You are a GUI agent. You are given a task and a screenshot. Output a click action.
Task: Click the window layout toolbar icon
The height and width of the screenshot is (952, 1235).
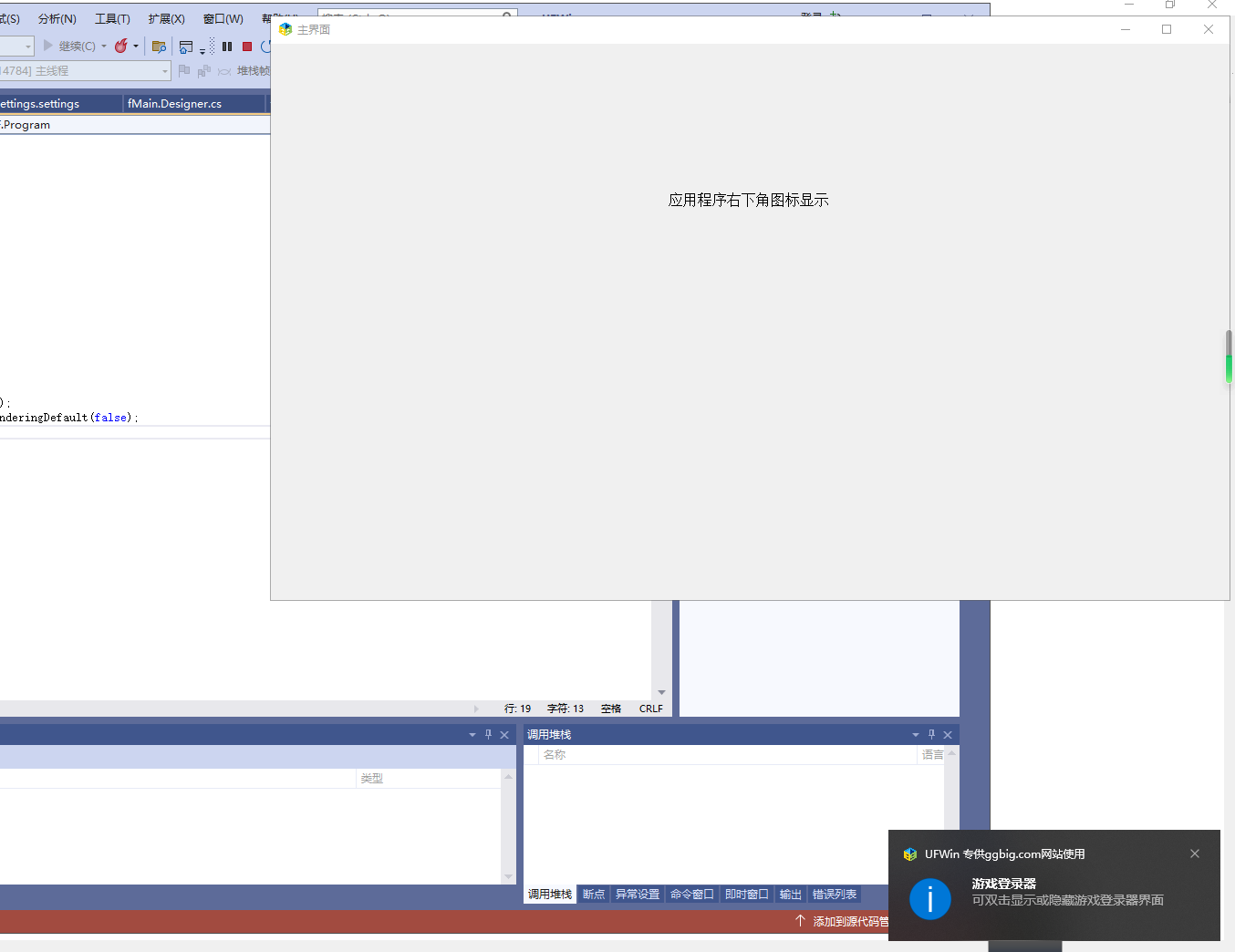(186, 47)
